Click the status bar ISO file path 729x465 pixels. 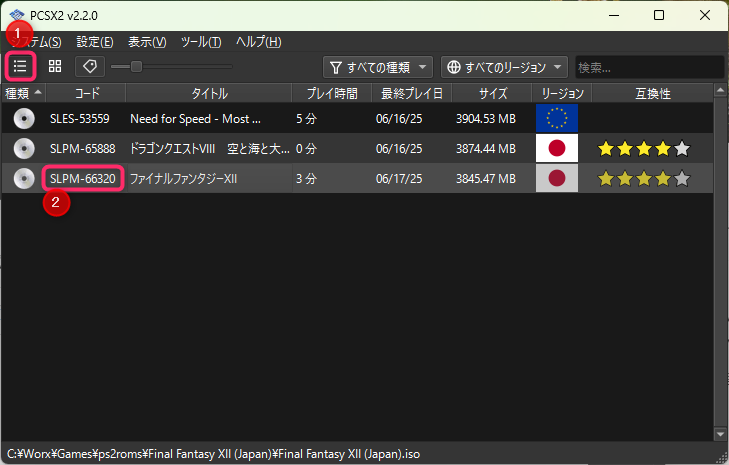coord(213,454)
